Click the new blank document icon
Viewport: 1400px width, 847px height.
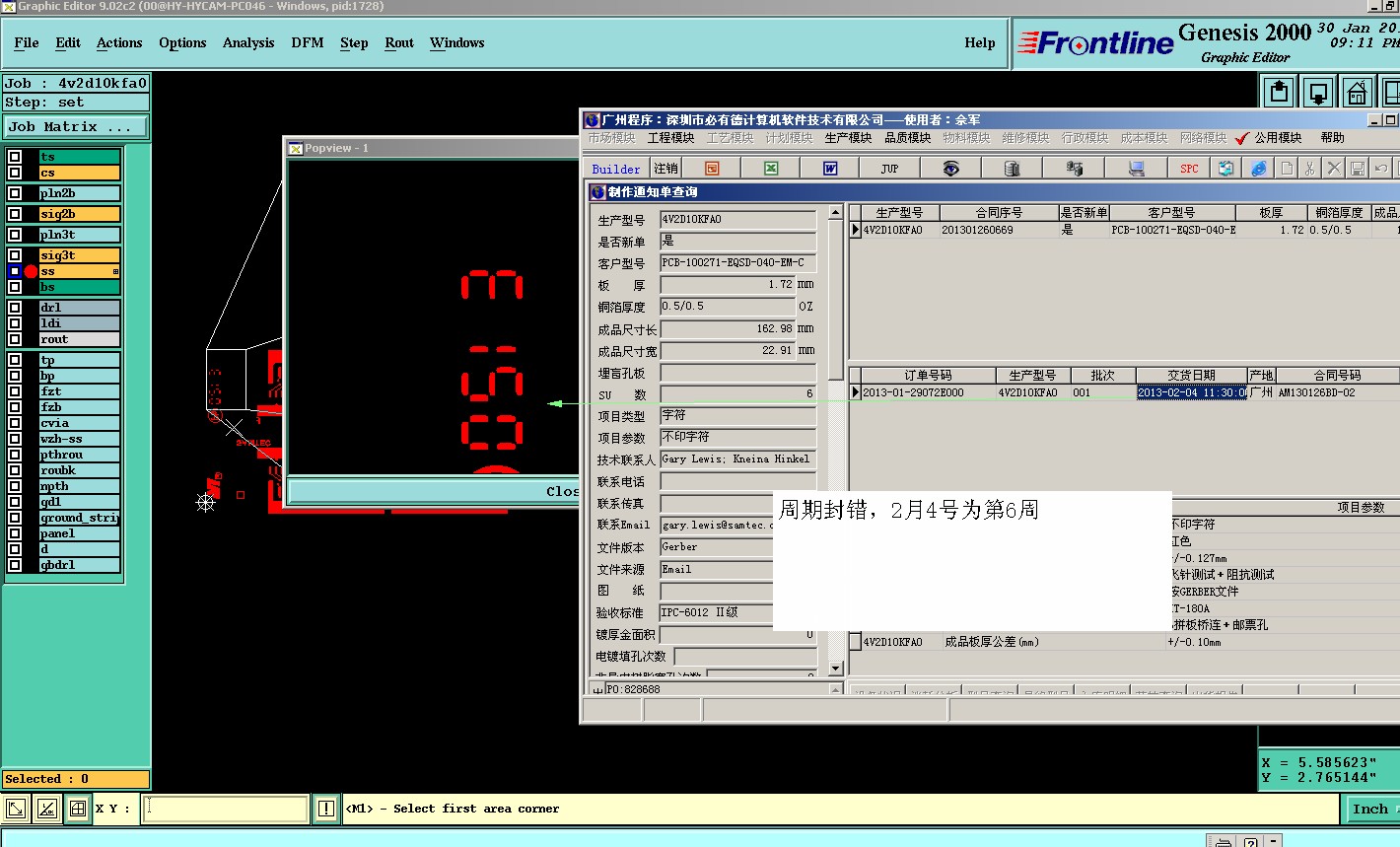point(1287,169)
